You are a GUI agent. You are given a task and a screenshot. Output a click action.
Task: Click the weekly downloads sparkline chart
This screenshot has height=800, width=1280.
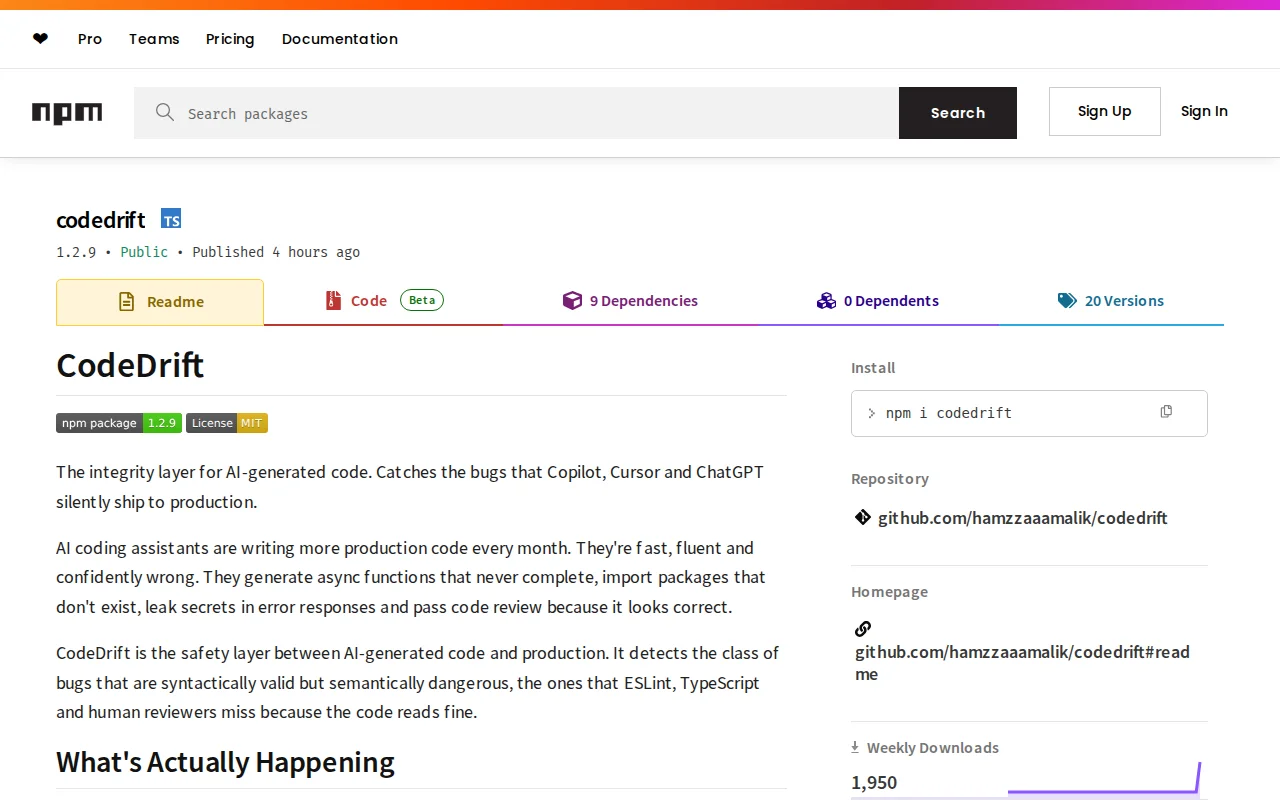[x=1104, y=779]
